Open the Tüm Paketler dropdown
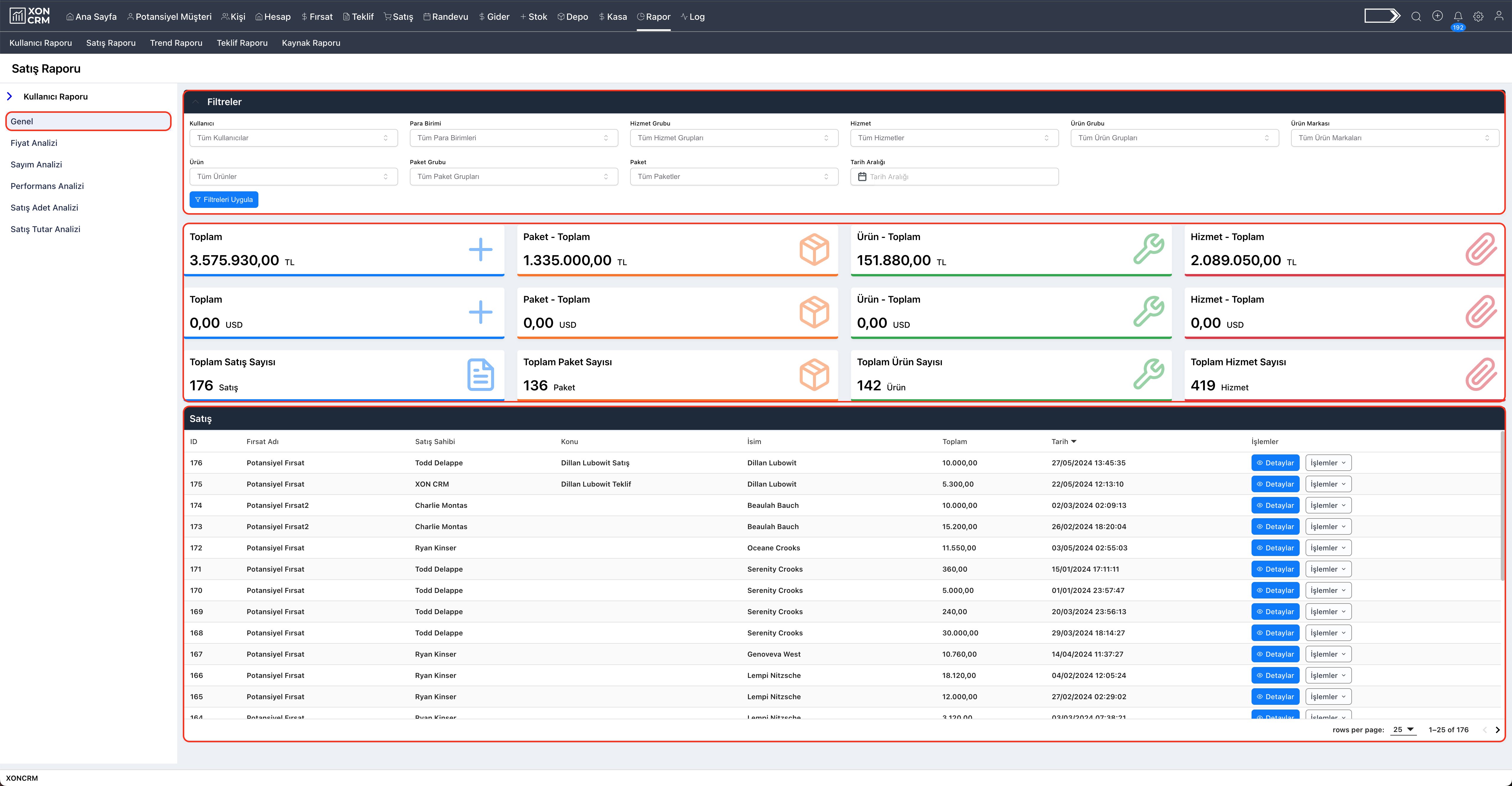The width and height of the screenshot is (1512, 786). pos(734,177)
